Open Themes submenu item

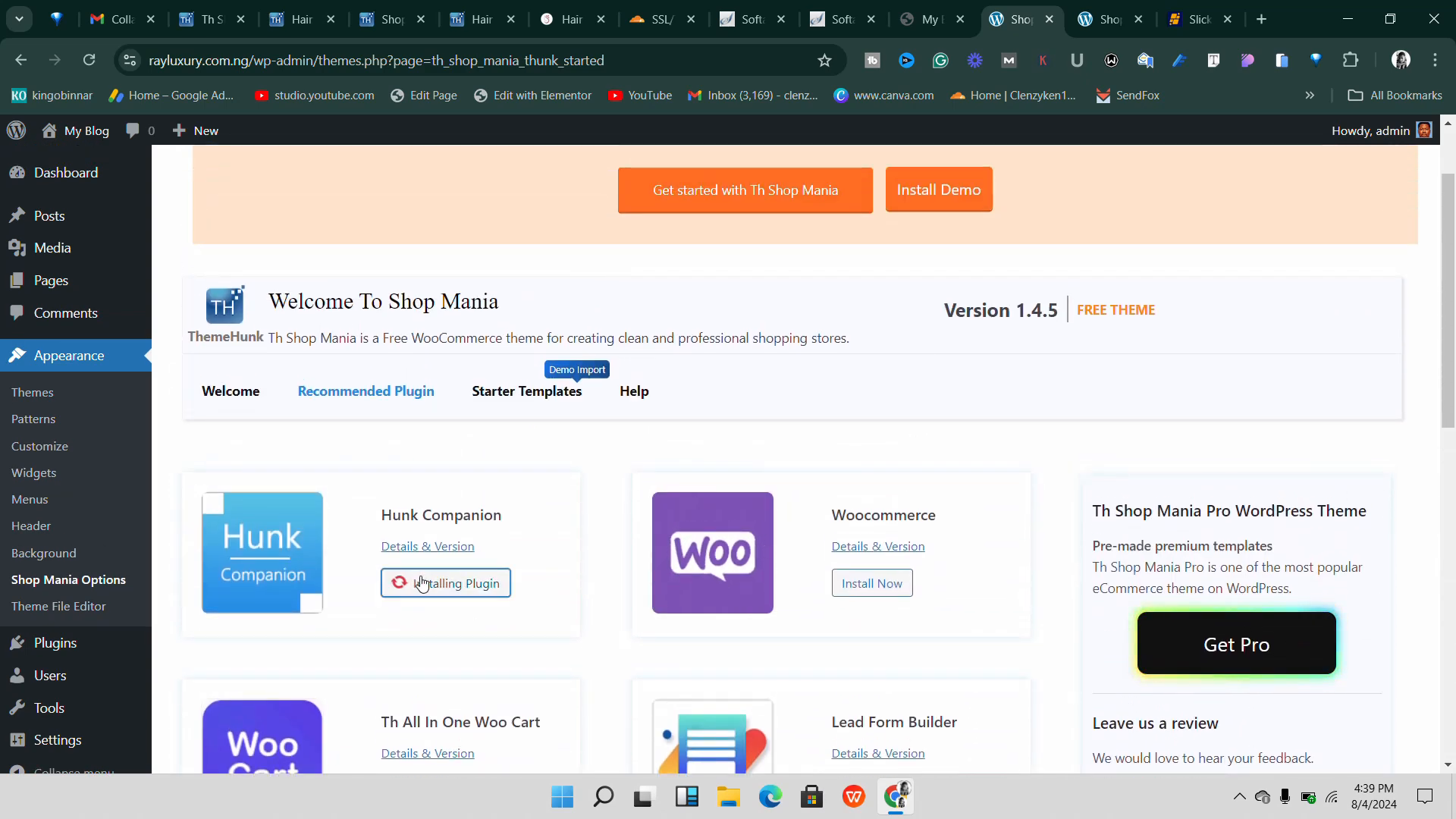tap(32, 392)
